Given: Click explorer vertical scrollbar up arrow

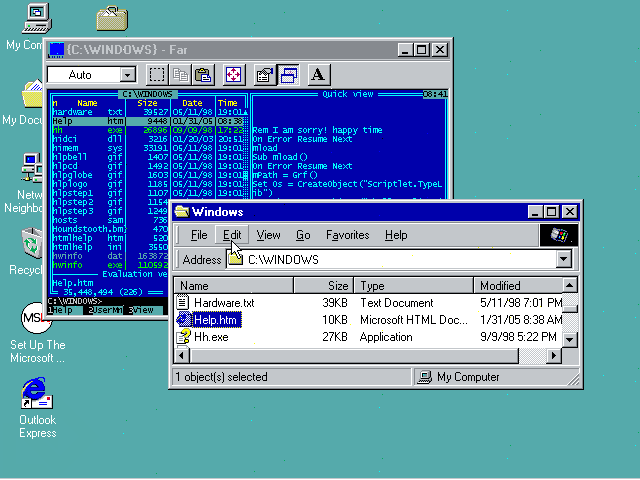Looking at the screenshot, I should pyautogui.click(x=570, y=285).
